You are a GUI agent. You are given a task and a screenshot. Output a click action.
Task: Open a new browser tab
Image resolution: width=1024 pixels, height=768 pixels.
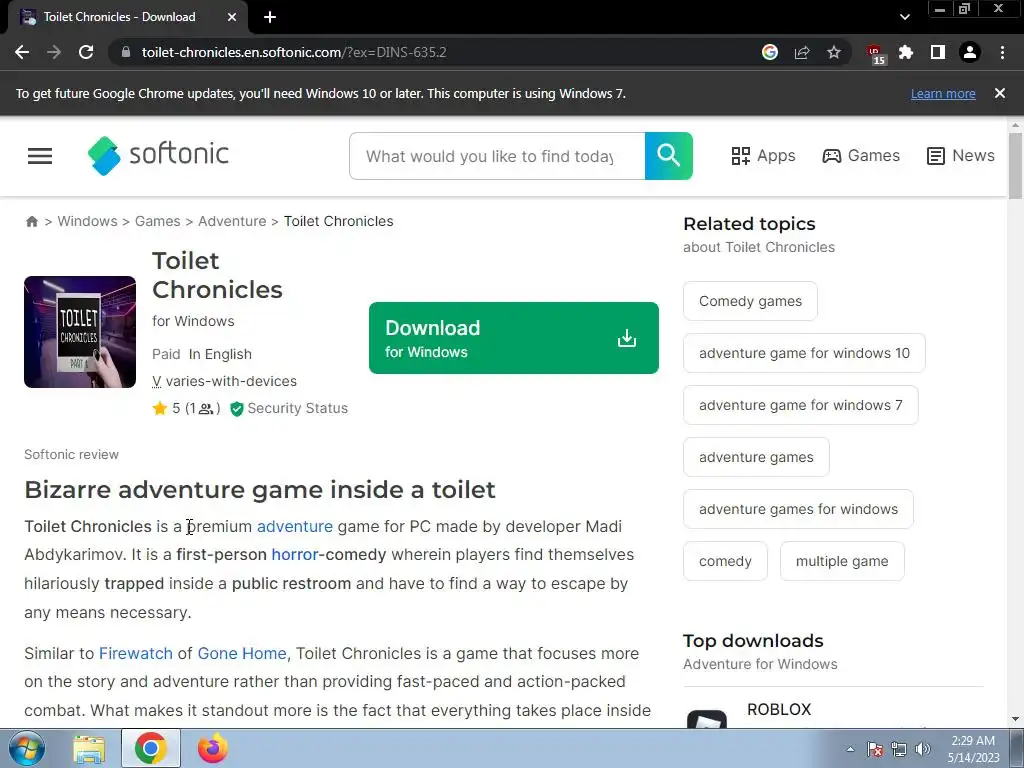(270, 17)
